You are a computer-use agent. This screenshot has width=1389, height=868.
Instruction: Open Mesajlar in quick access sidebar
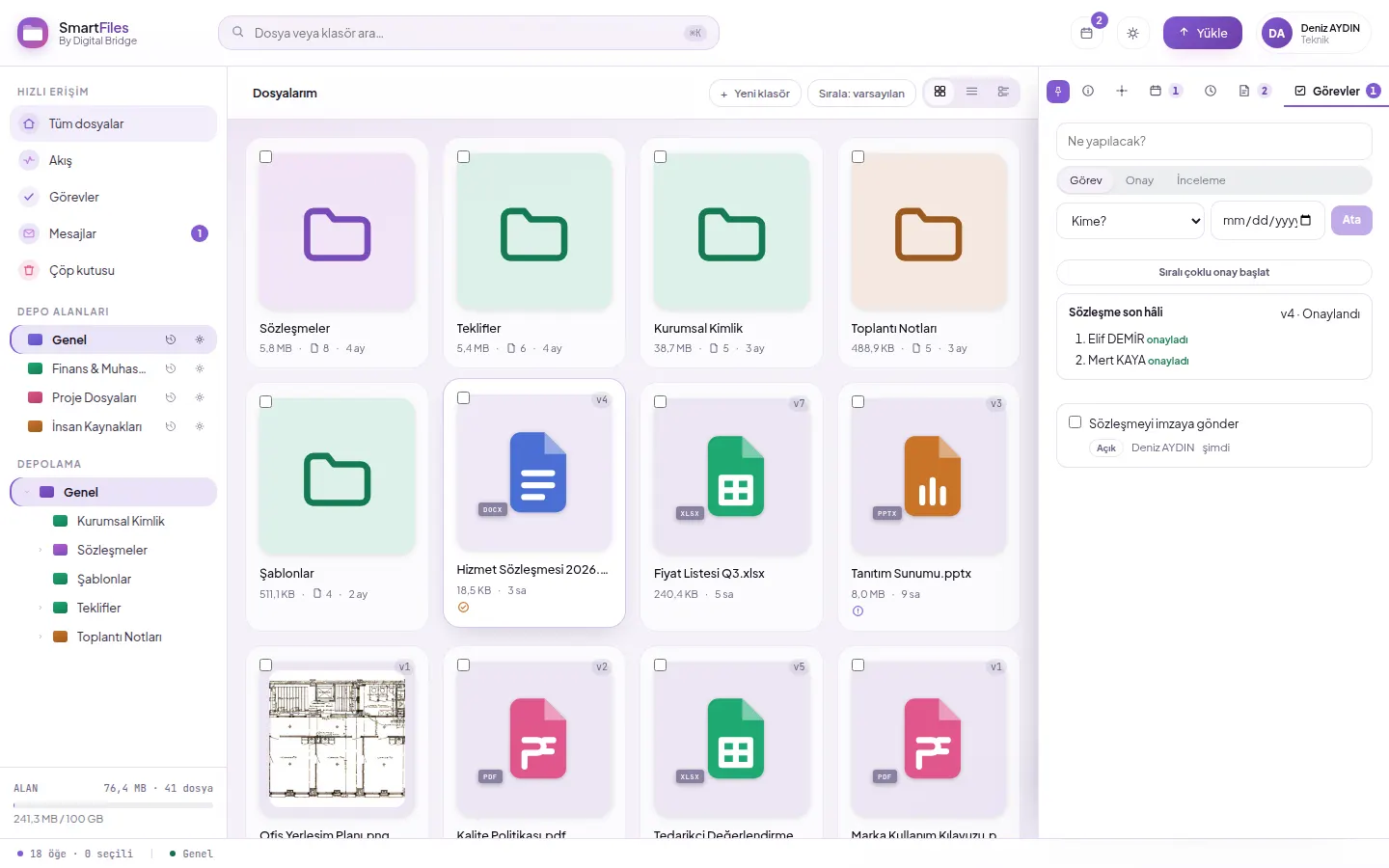(114, 233)
